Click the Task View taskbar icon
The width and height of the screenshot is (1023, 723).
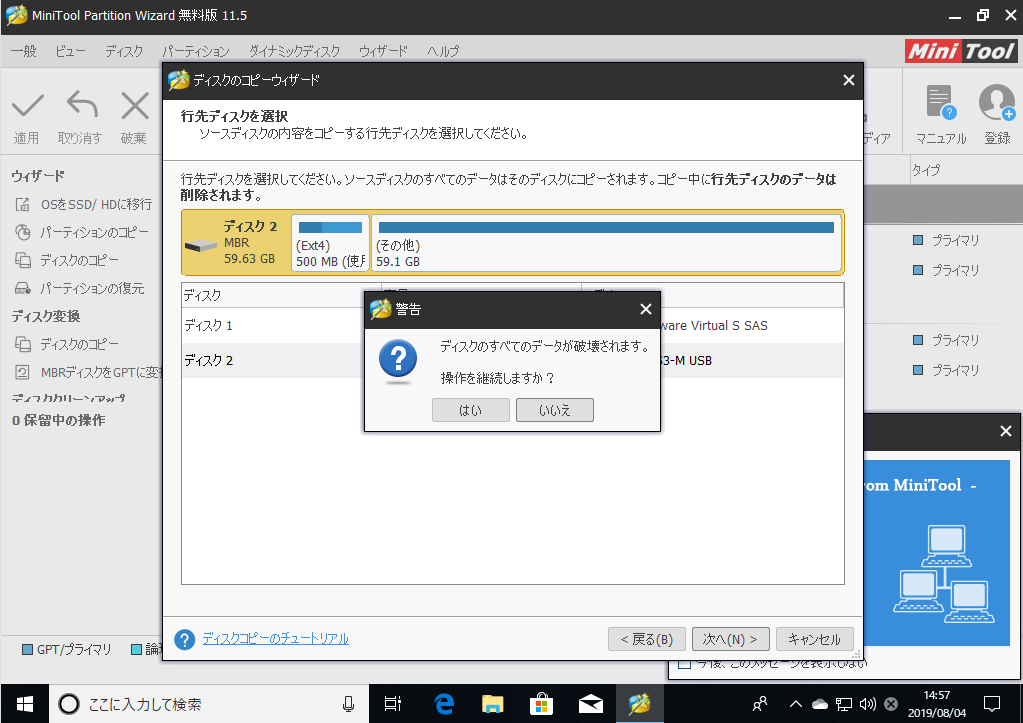pos(394,704)
